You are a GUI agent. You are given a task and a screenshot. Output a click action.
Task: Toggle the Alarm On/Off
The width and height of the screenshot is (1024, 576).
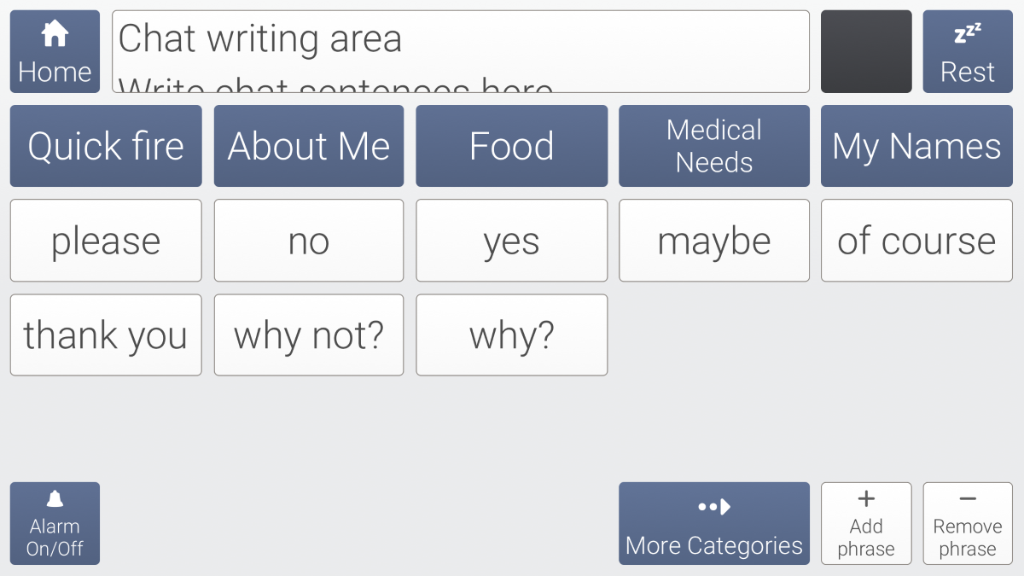tap(55, 523)
